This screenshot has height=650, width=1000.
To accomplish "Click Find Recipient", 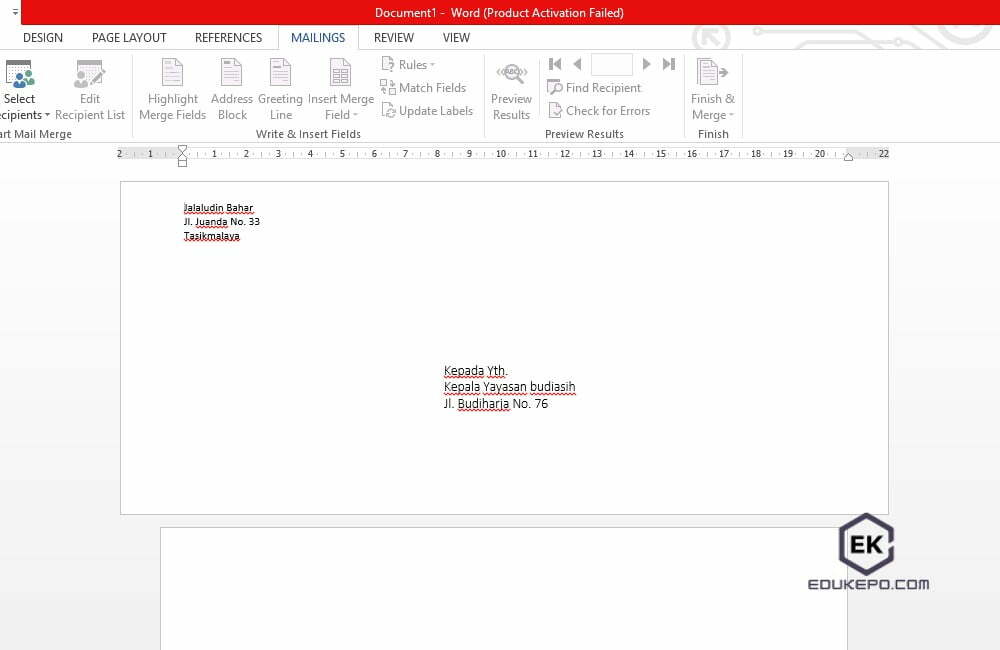I will tap(594, 87).
